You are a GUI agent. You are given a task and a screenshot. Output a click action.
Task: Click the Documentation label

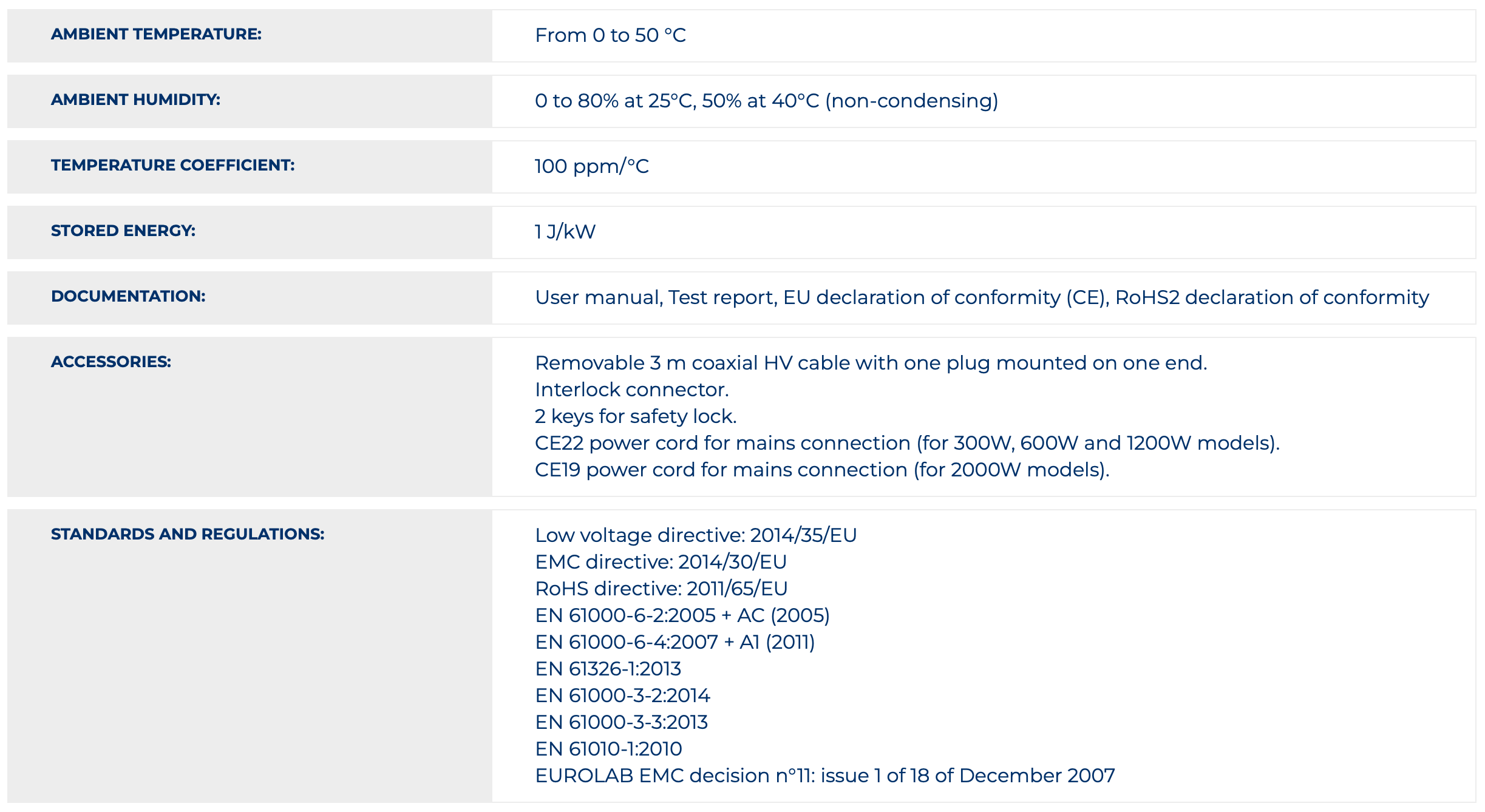click(x=128, y=296)
